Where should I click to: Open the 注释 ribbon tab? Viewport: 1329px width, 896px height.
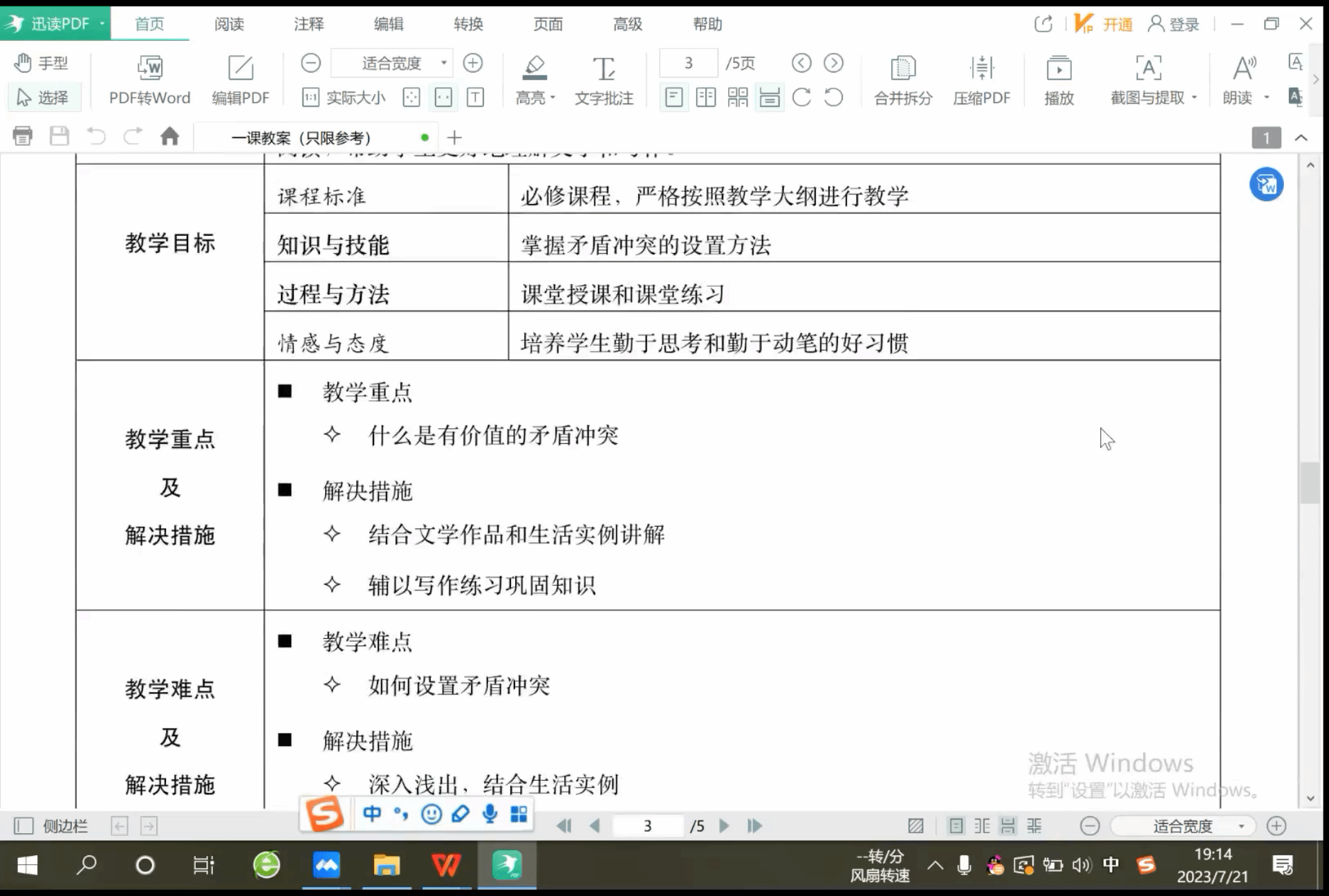[308, 24]
